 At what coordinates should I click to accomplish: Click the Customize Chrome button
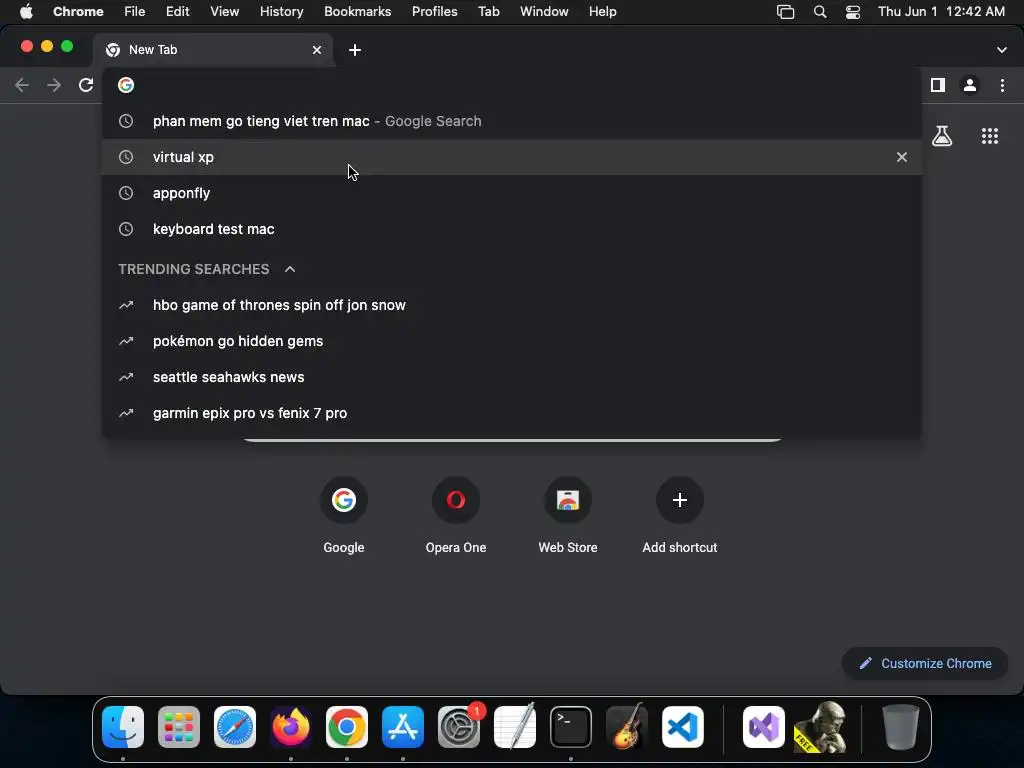point(925,664)
